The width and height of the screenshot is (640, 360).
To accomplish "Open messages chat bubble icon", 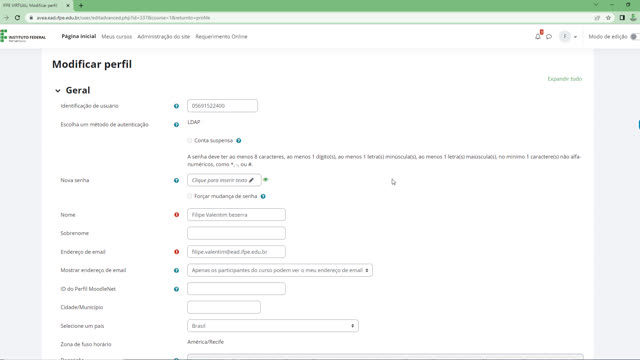I will pos(549,37).
